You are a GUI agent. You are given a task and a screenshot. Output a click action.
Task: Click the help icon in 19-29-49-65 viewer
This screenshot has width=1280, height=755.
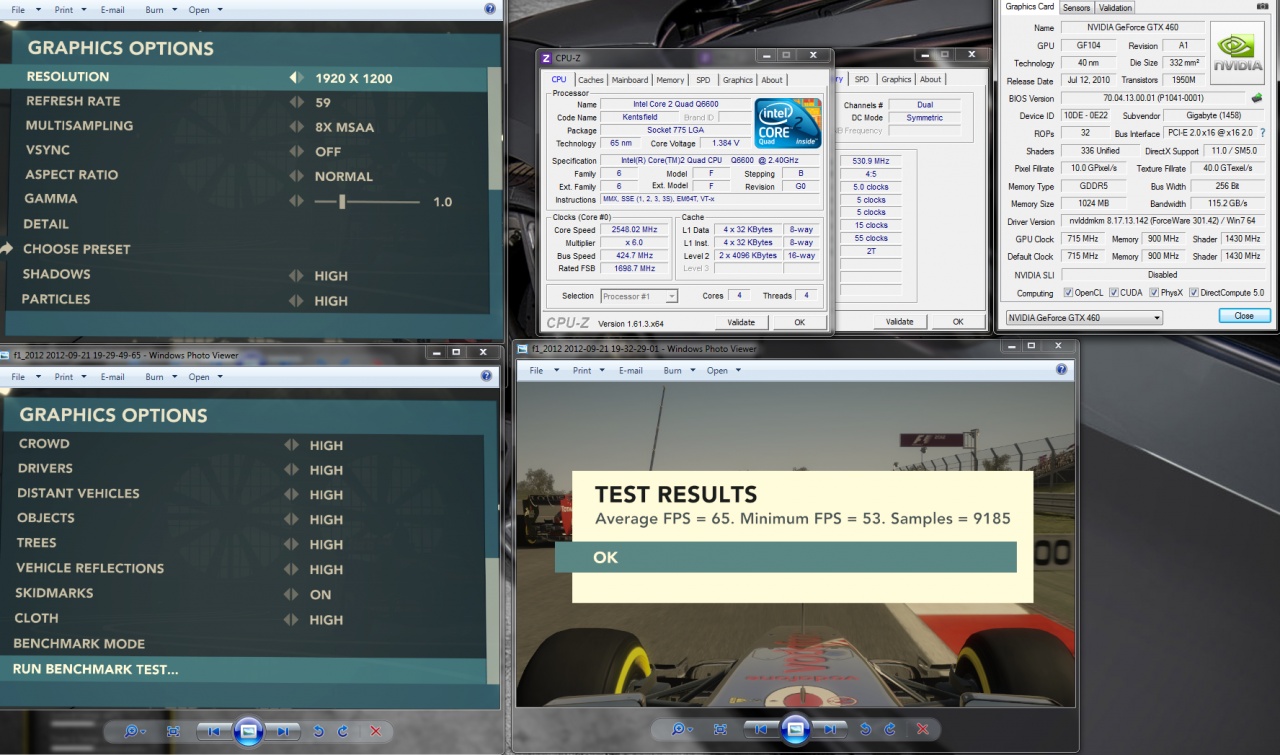click(487, 376)
